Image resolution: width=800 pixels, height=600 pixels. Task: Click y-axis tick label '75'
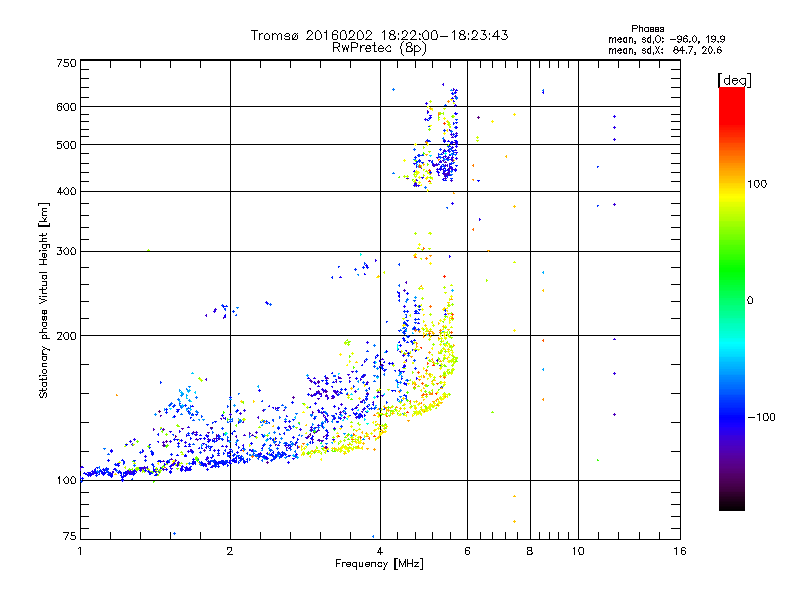tap(70, 536)
